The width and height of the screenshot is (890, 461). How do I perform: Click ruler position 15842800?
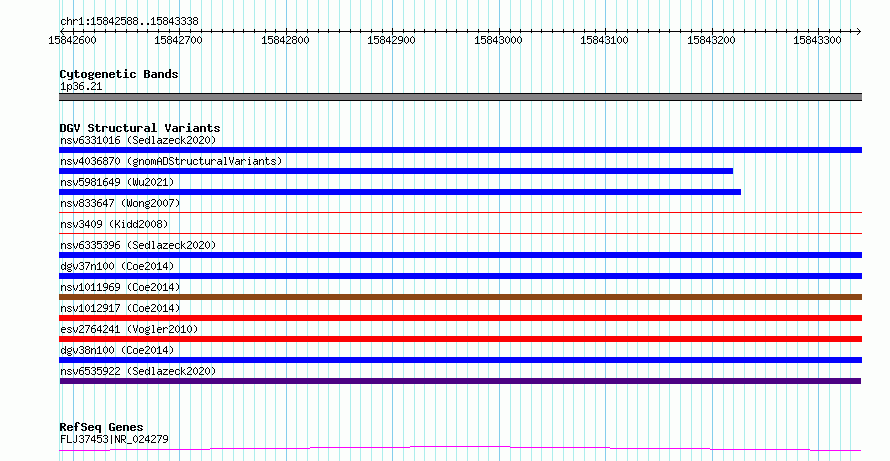pos(285,40)
